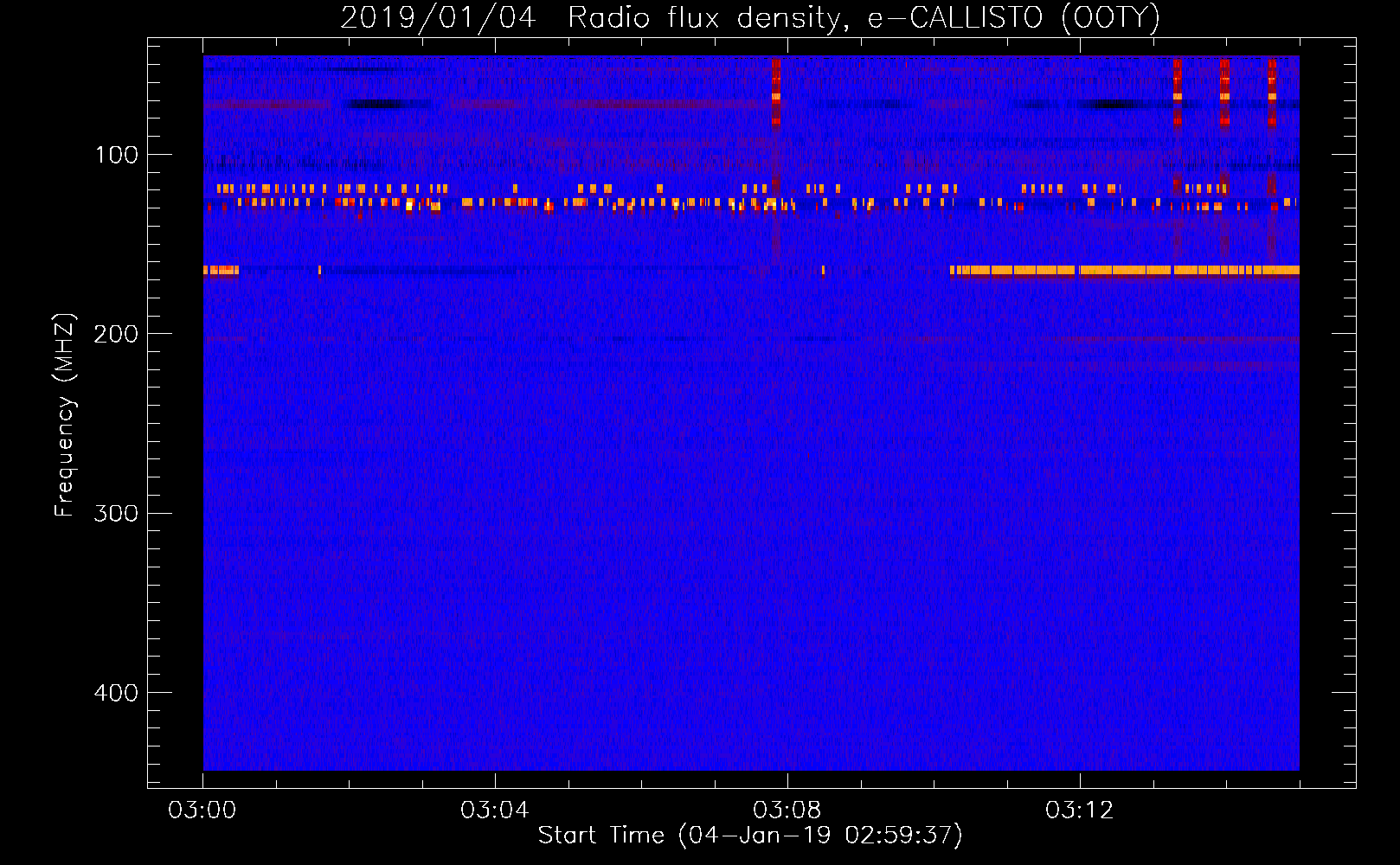Click the red vertical burst near 03:08

776,93
